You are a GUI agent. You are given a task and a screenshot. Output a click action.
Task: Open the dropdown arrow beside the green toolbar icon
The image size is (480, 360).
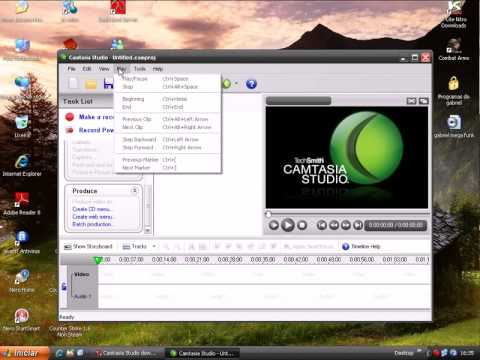click(x=236, y=83)
